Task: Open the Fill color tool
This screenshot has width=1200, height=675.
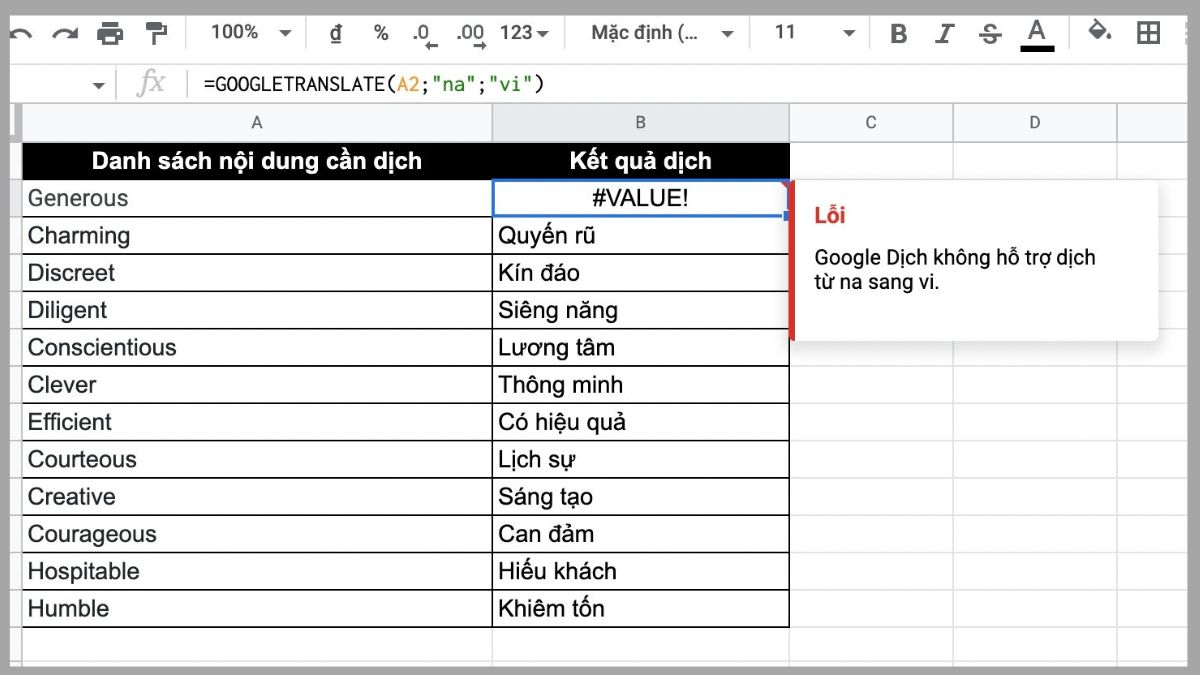Action: coord(1097,32)
